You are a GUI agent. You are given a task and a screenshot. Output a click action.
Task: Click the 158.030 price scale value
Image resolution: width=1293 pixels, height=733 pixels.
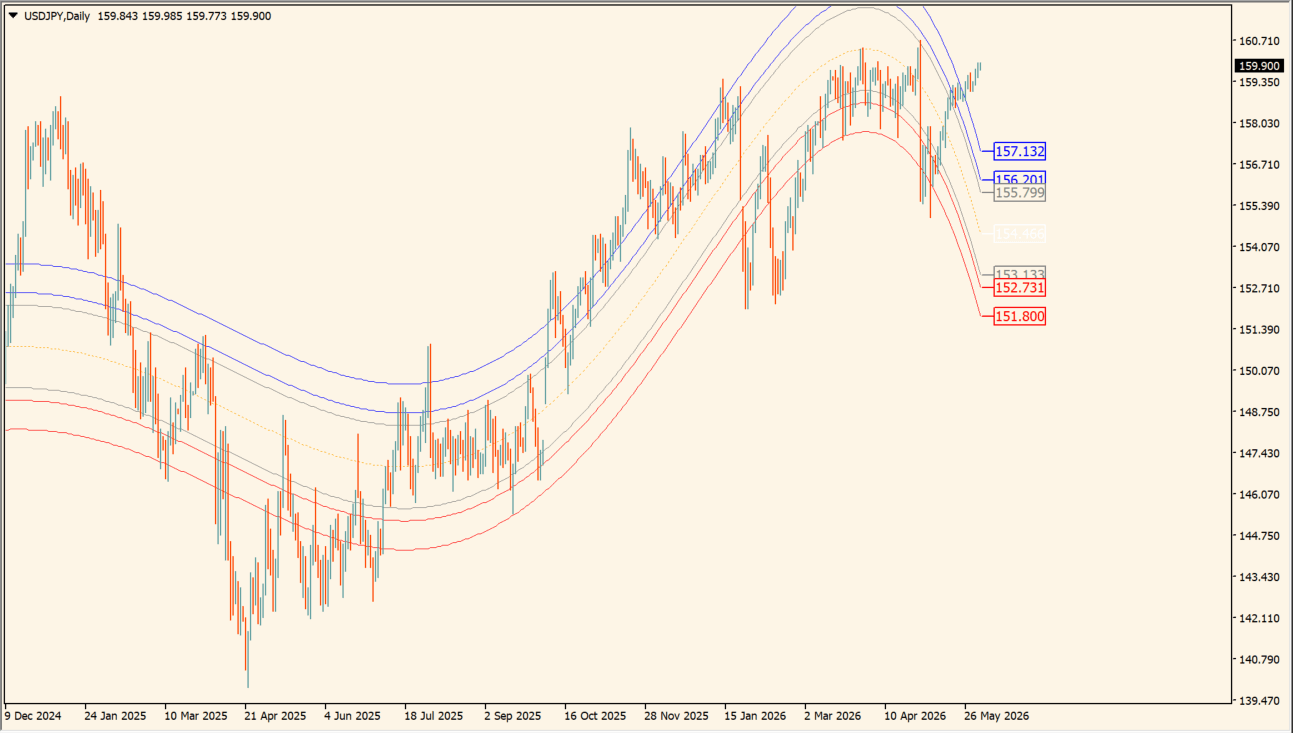[x=1259, y=124]
